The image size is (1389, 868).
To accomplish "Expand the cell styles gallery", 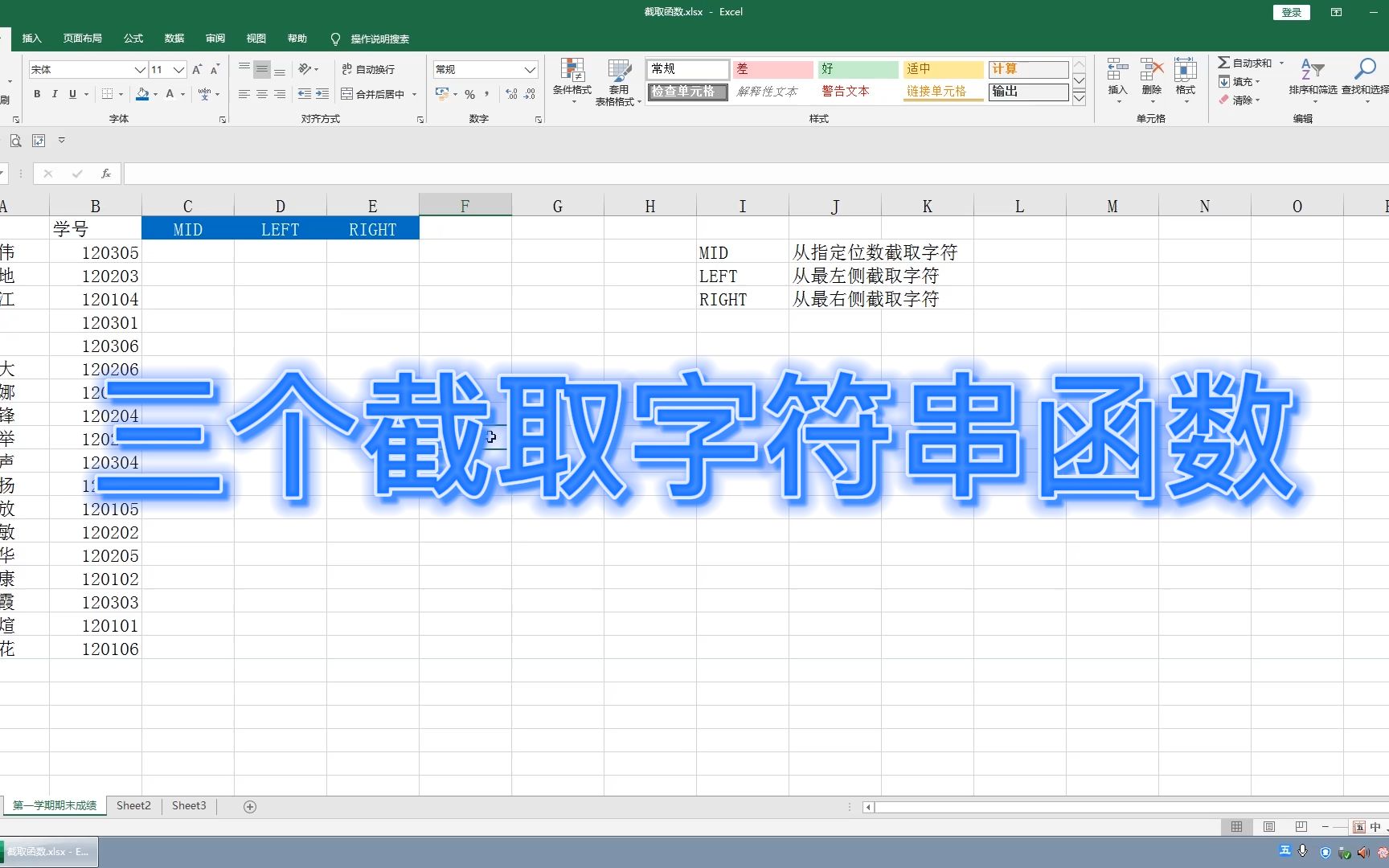I will point(1080,98).
